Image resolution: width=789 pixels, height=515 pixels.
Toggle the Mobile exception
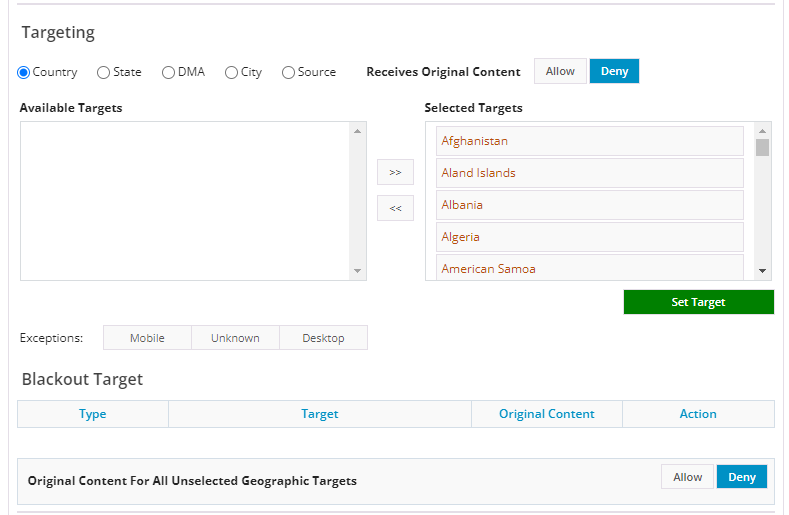(147, 338)
